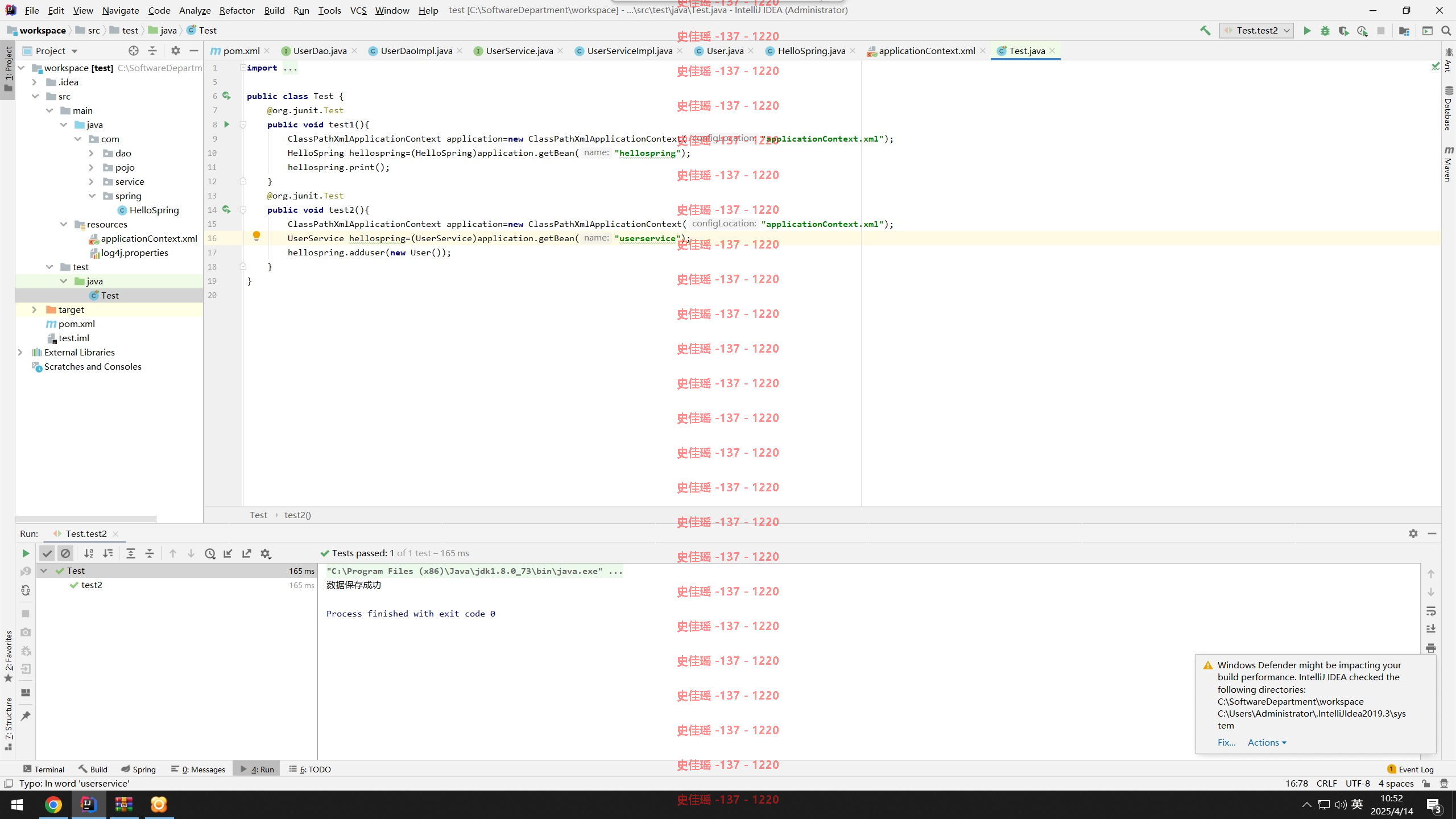
Task: Run with coverage shield icon
Action: tap(1343, 31)
